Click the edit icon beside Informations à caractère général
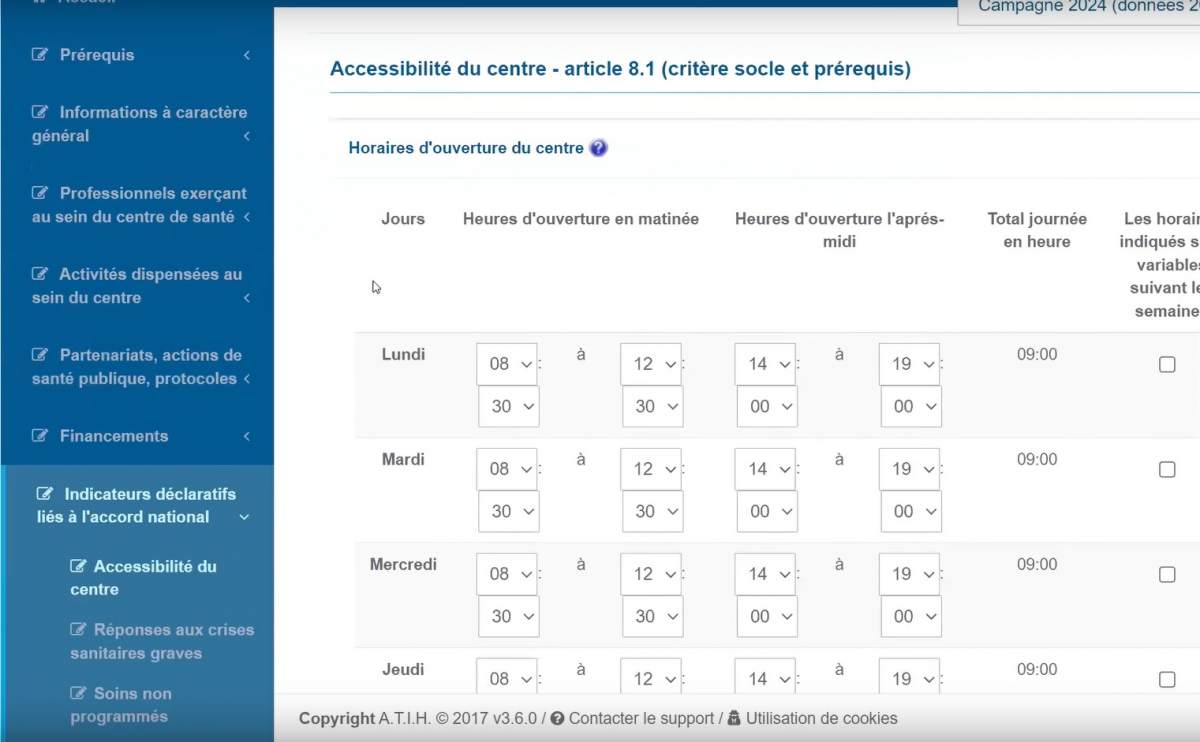Screen dimensions: 1200x742 (40, 112)
